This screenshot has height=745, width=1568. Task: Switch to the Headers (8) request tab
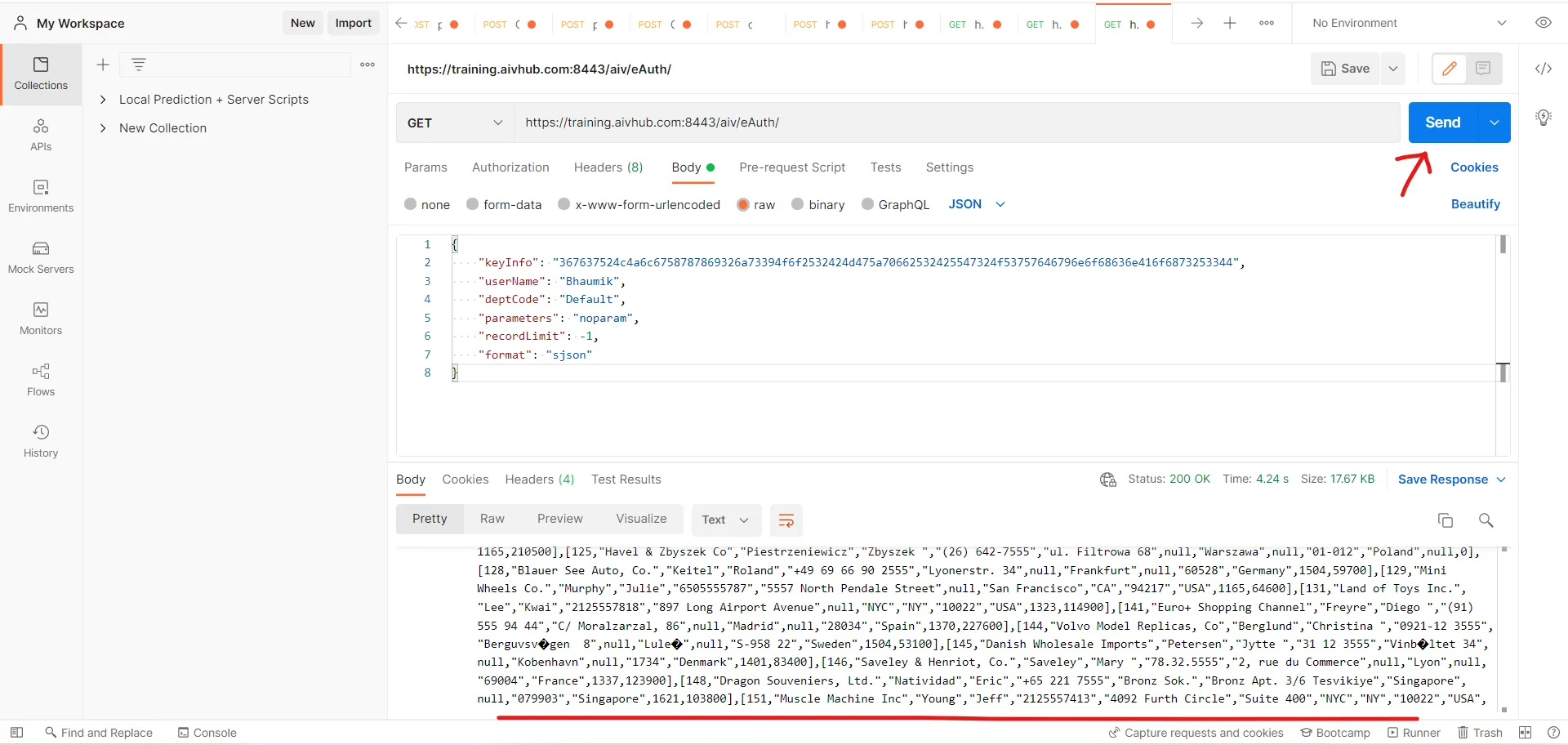(x=608, y=167)
